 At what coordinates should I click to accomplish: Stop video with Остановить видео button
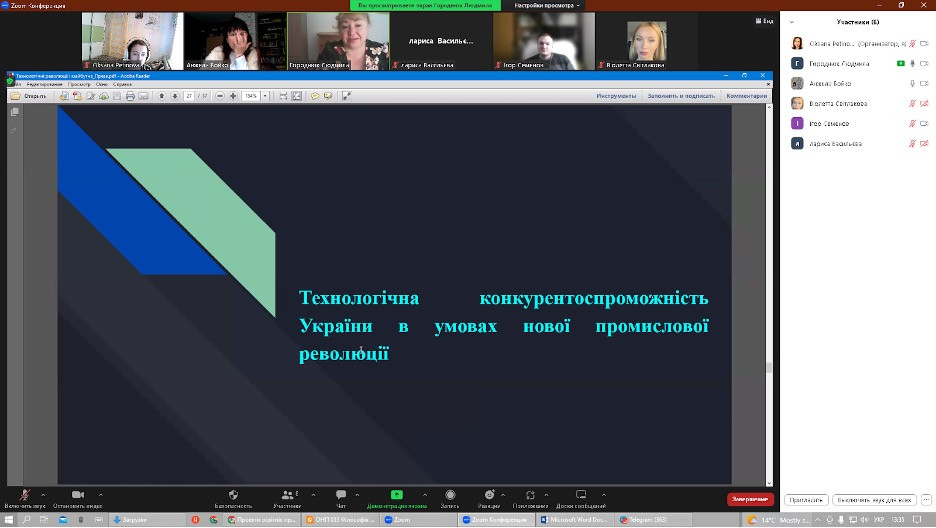(x=78, y=498)
